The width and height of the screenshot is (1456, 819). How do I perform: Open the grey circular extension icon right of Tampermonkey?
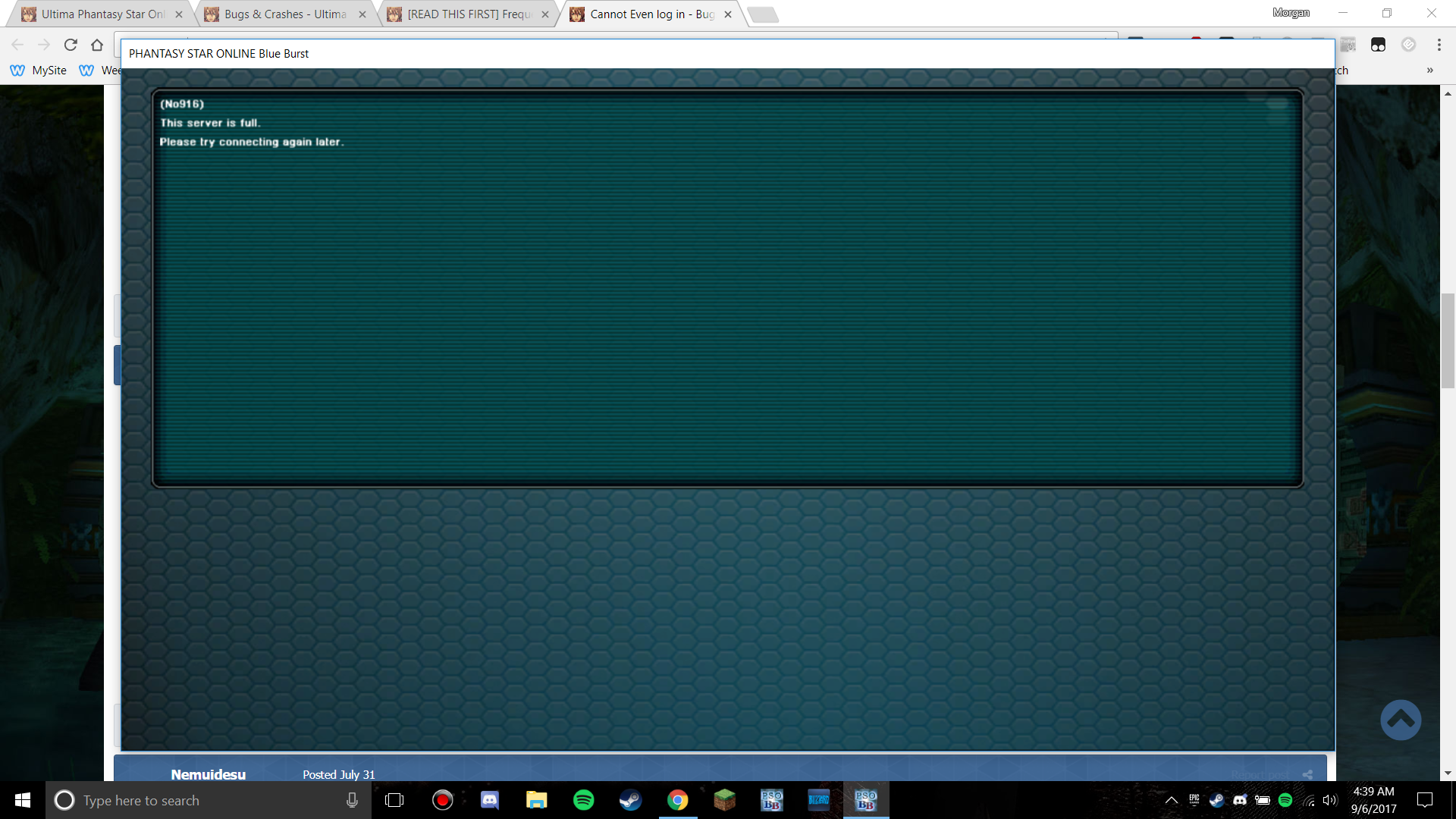pos(1408,45)
